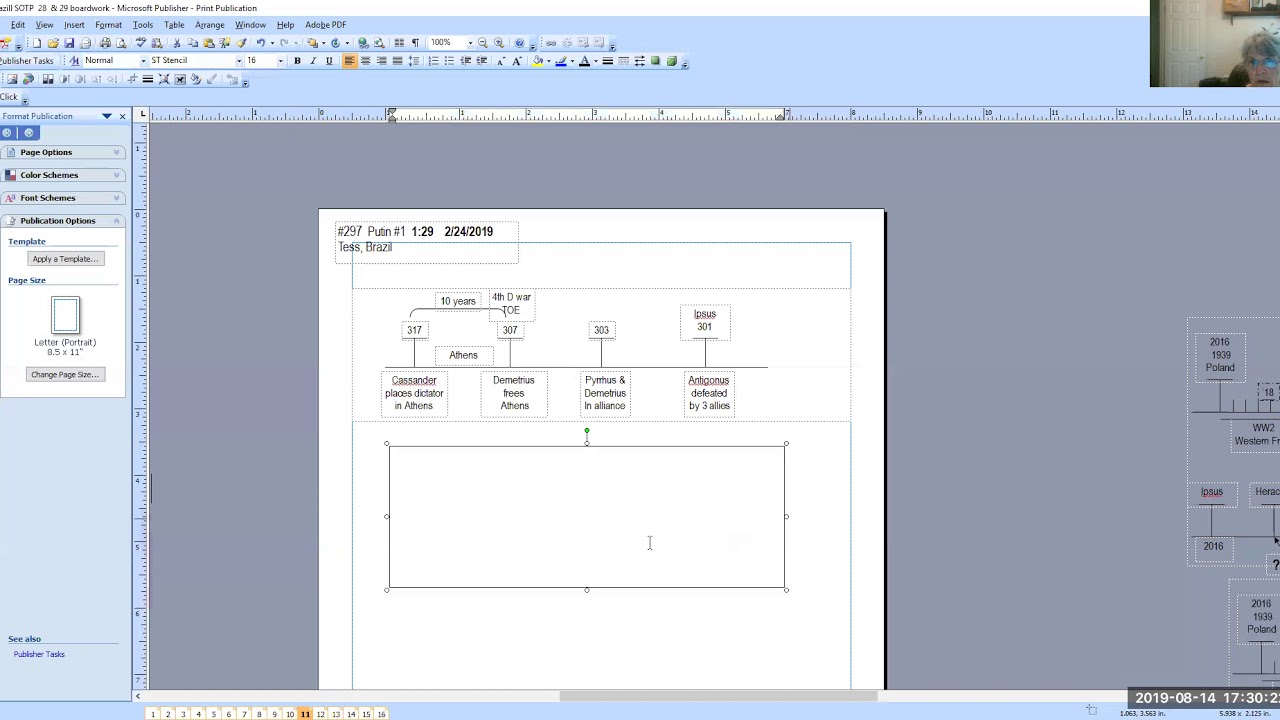
Task: Go to page 1 in page sorter
Action: (x=153, y=714)
